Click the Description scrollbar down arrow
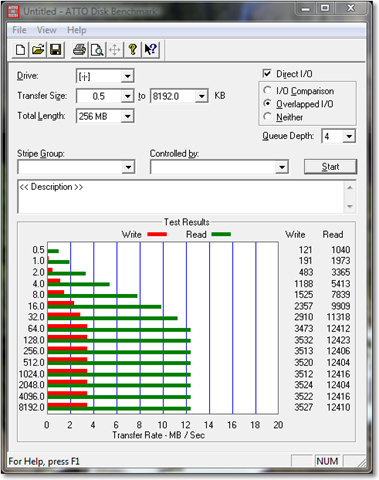 coord(350,206)
